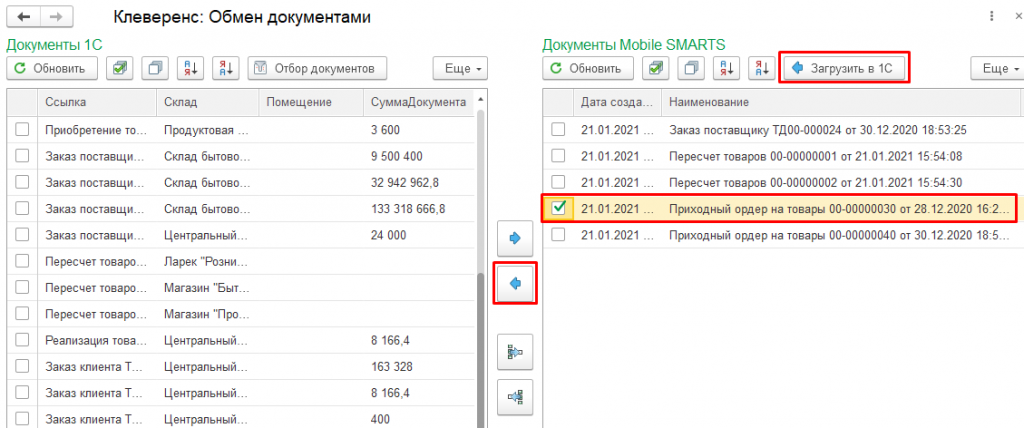Uncheck all documents in 1C panel
The width and height of the screenshot is (1024, 428).
(x=155, y=68)
